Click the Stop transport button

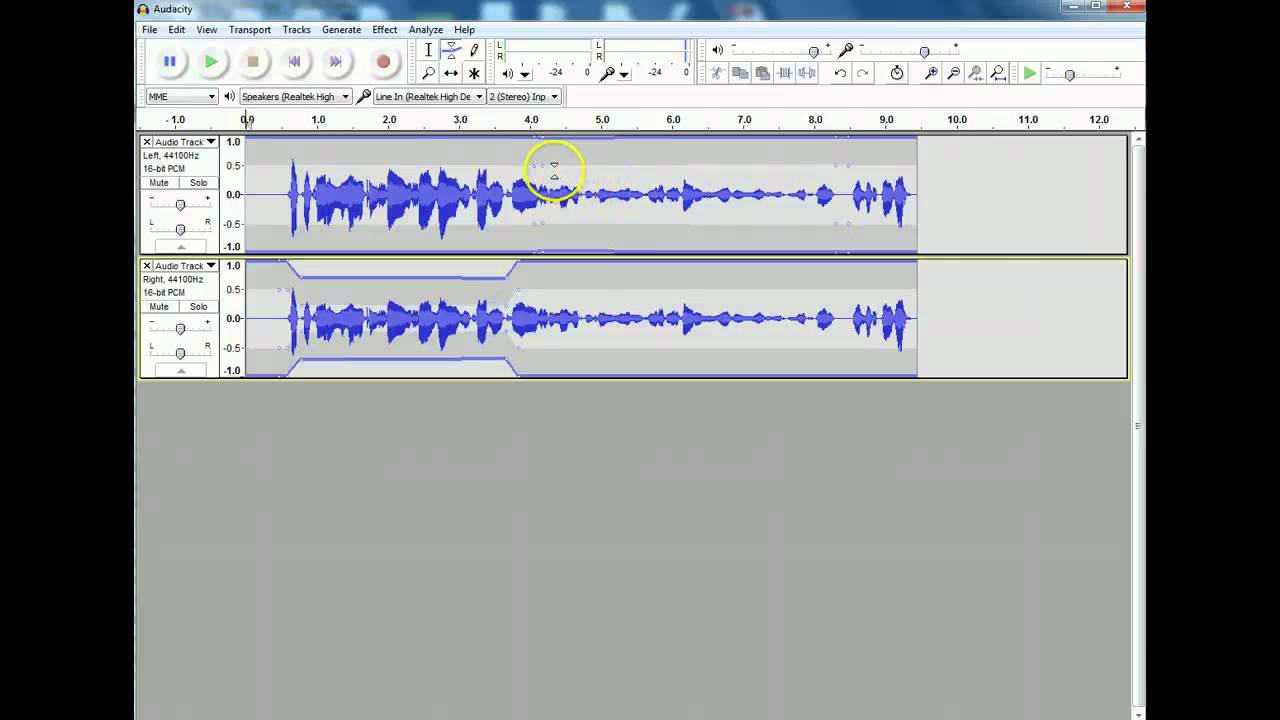(x=253, y=62)
